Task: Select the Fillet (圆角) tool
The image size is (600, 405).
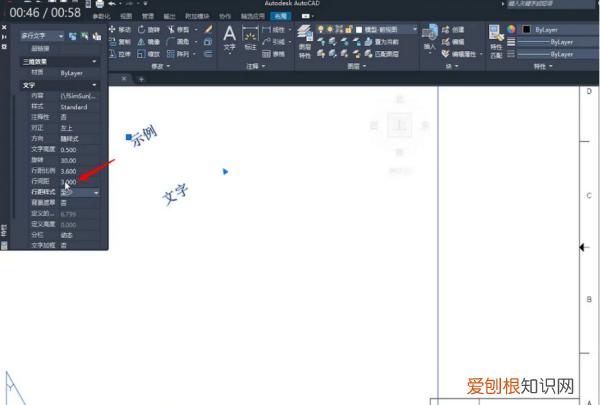Action: click(178, 41)
